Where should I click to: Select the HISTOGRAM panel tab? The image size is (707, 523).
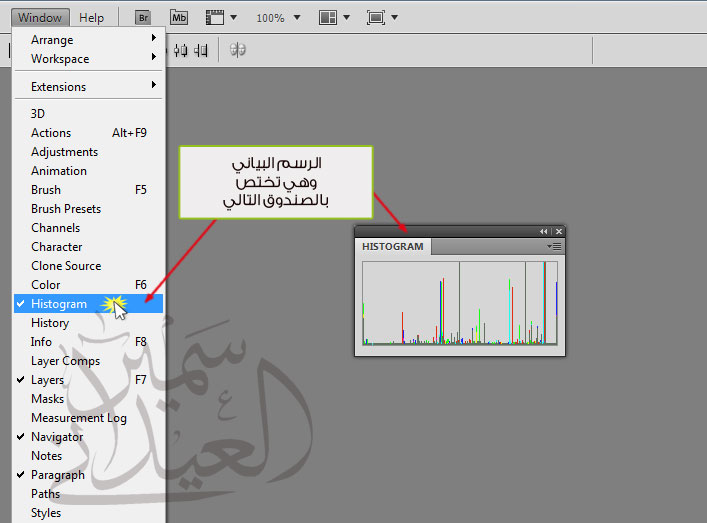coord(393,247)
